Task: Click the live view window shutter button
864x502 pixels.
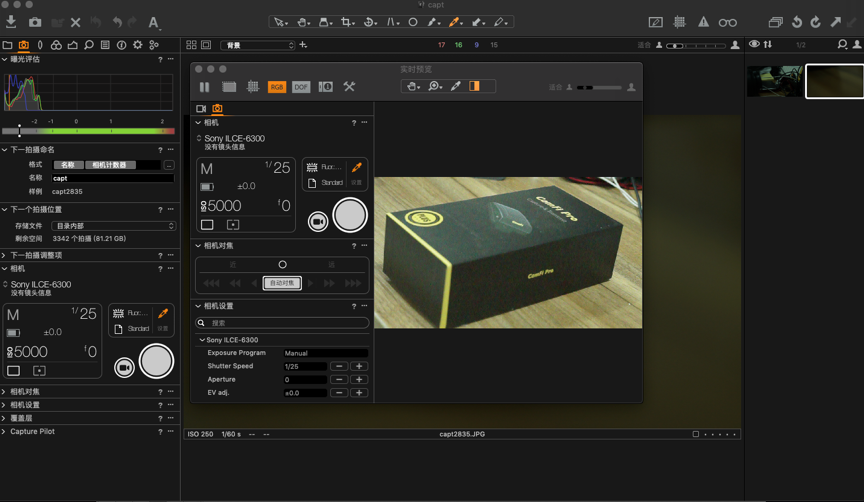Action: pos(350,215)
